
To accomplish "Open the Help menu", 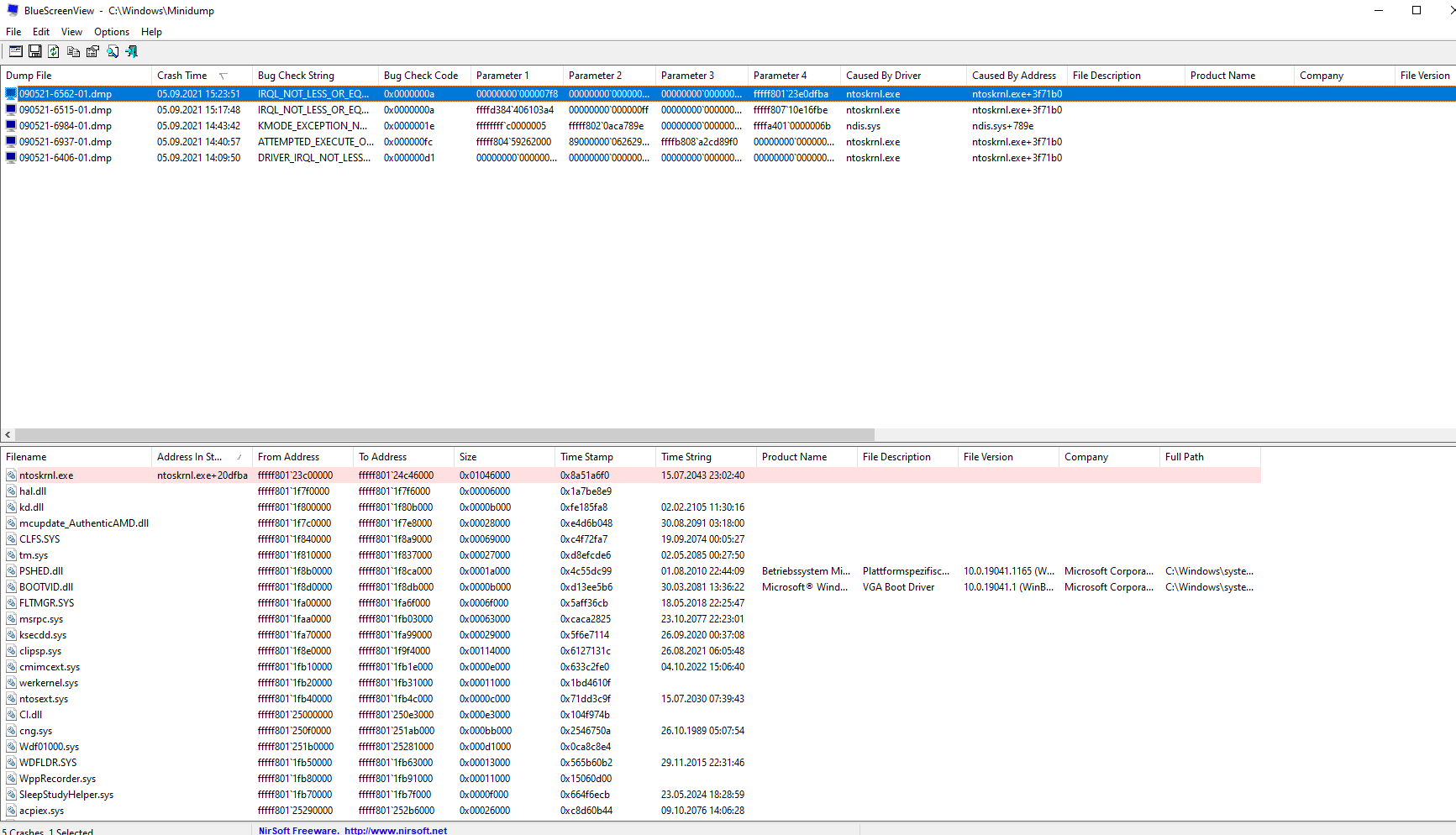I will [x=151, y=32].
